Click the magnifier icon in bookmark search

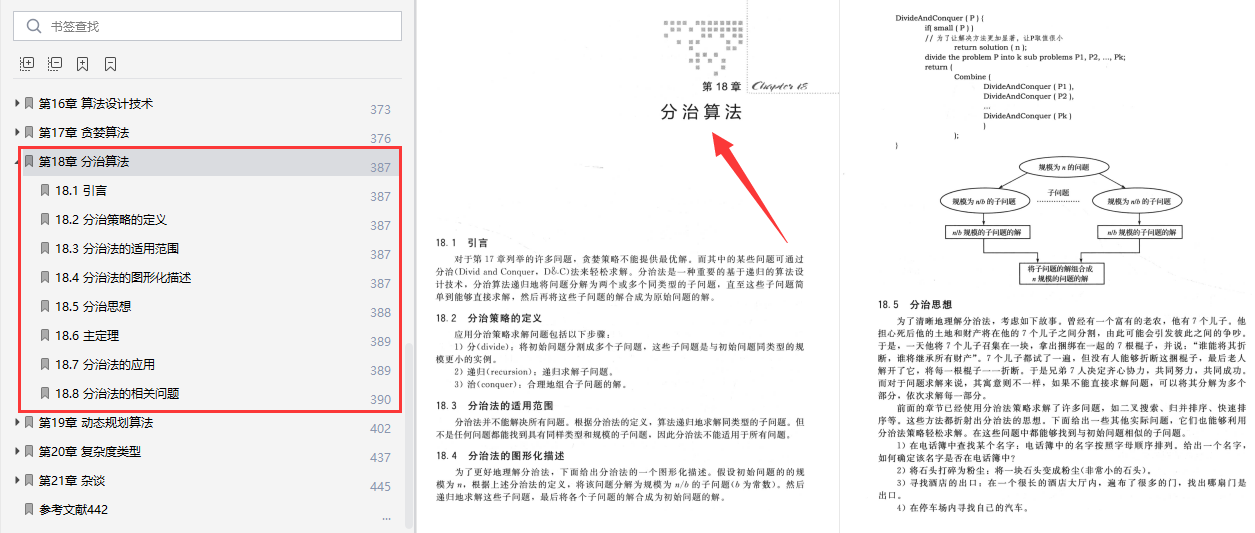(34, 26)
